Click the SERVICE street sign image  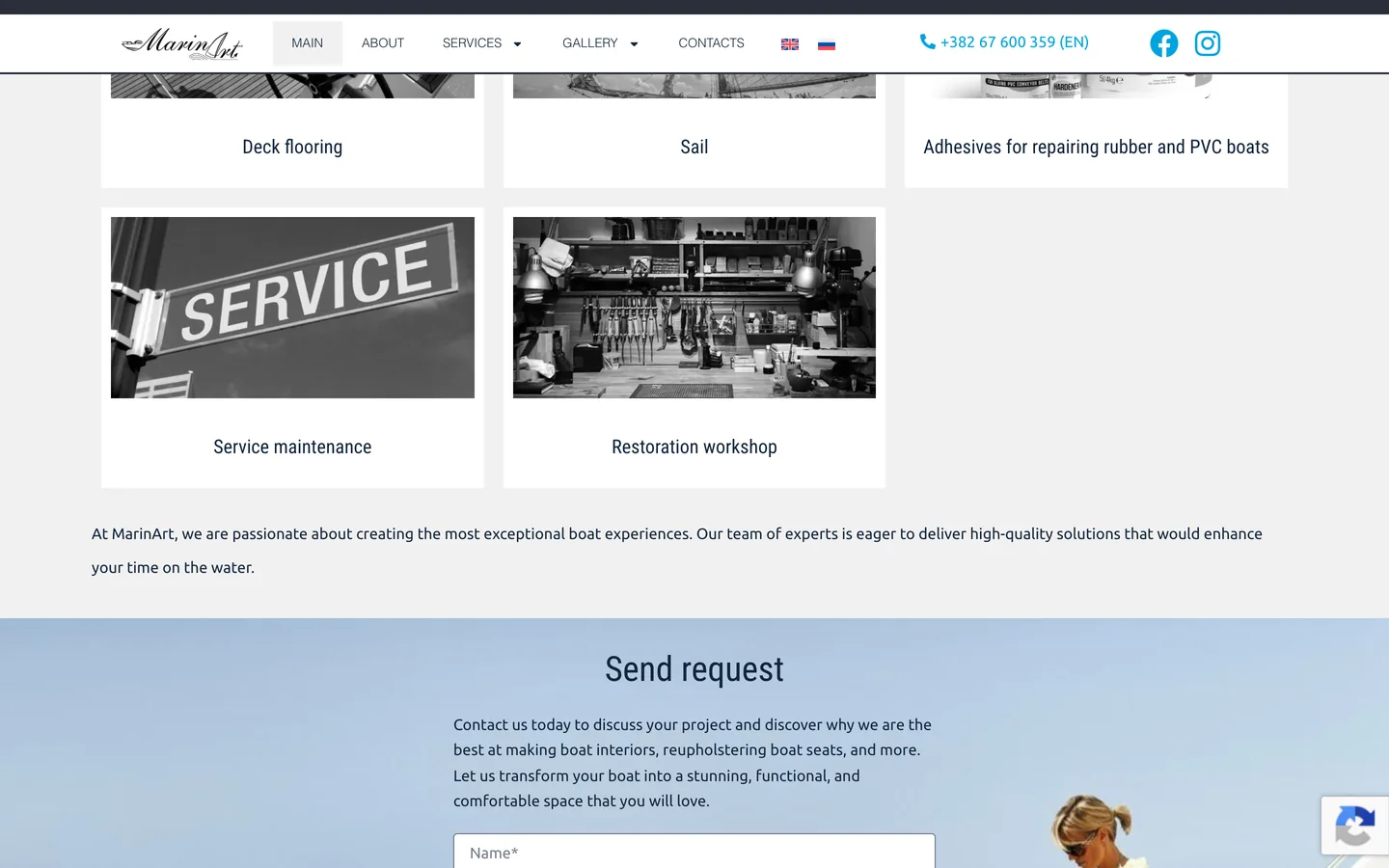pyautogui.click(x=292, y=308)
